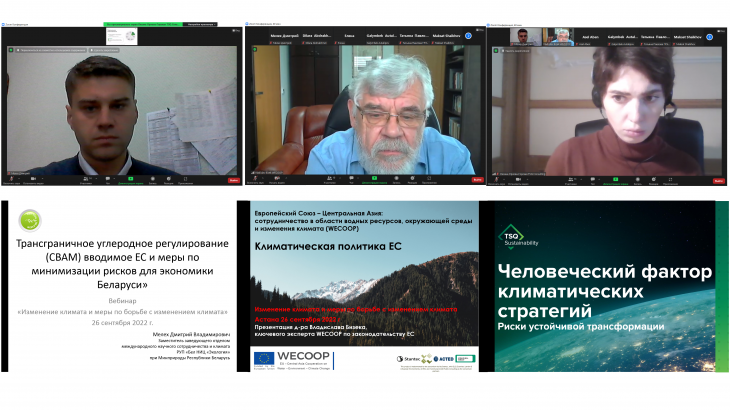This screenshot has height=410, width=730.
Task: Expand chat arrow in left Zoom window
Action: [x=114, y=179]
